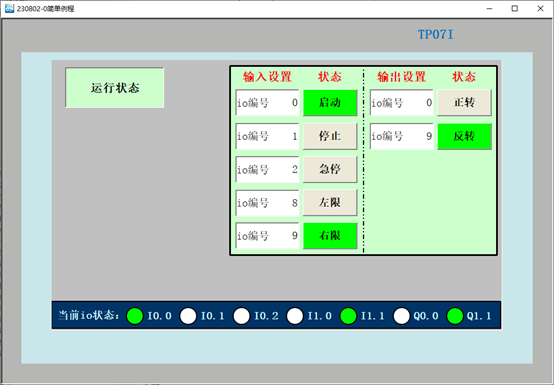Screen dimensions: 554x385
Task: Click the TP07I model label
Action: tap(435, 35)
